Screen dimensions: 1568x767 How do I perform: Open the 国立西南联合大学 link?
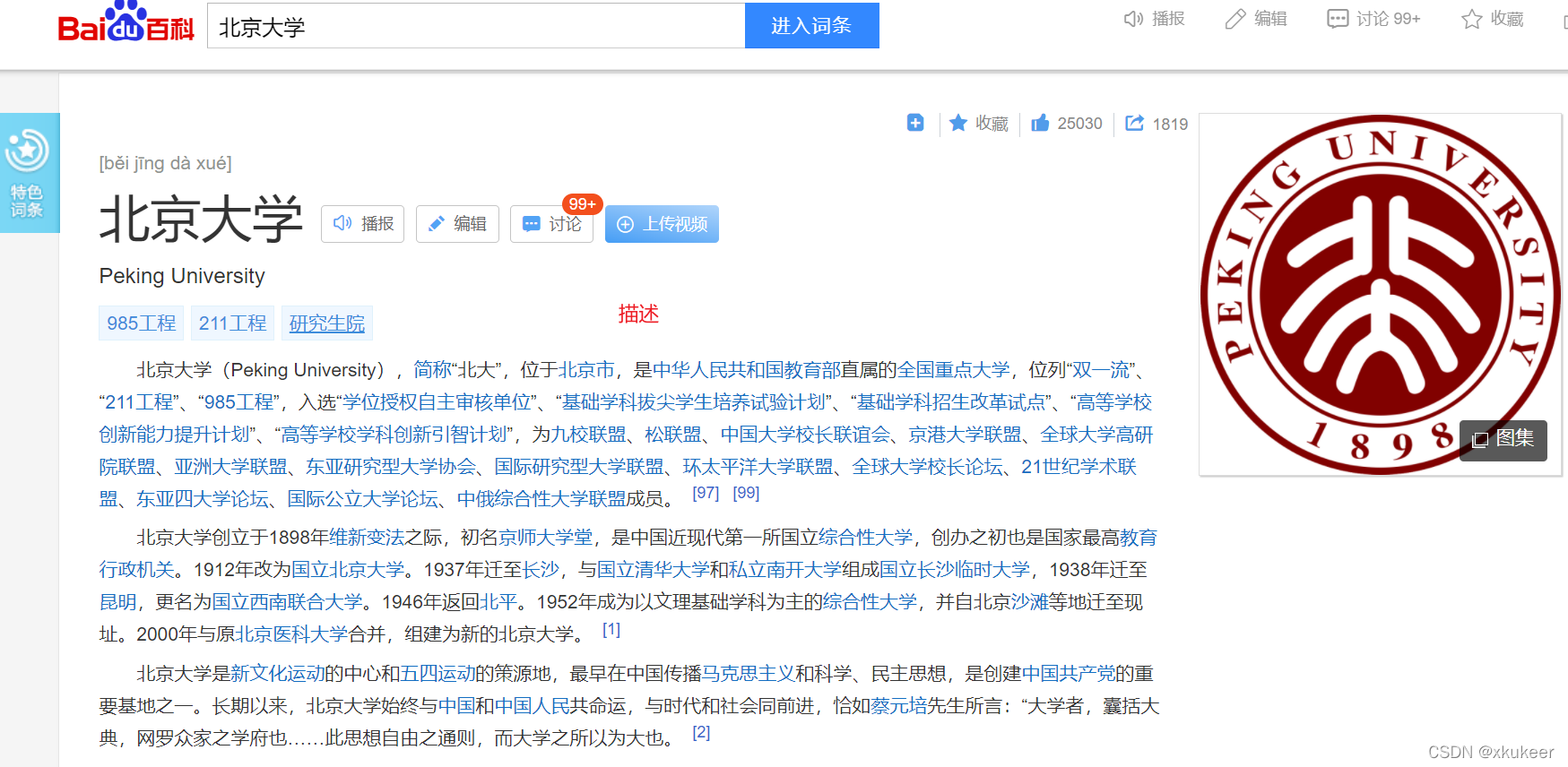[287, 602]
